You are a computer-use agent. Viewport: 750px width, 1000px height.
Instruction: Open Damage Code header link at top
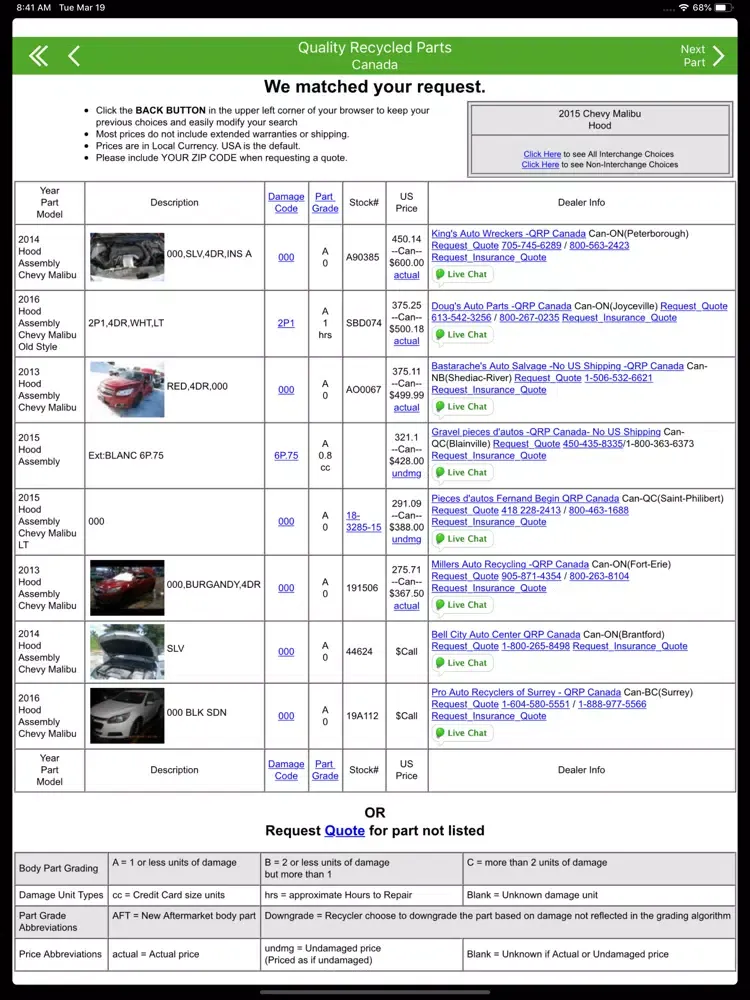tap(286, 202)
